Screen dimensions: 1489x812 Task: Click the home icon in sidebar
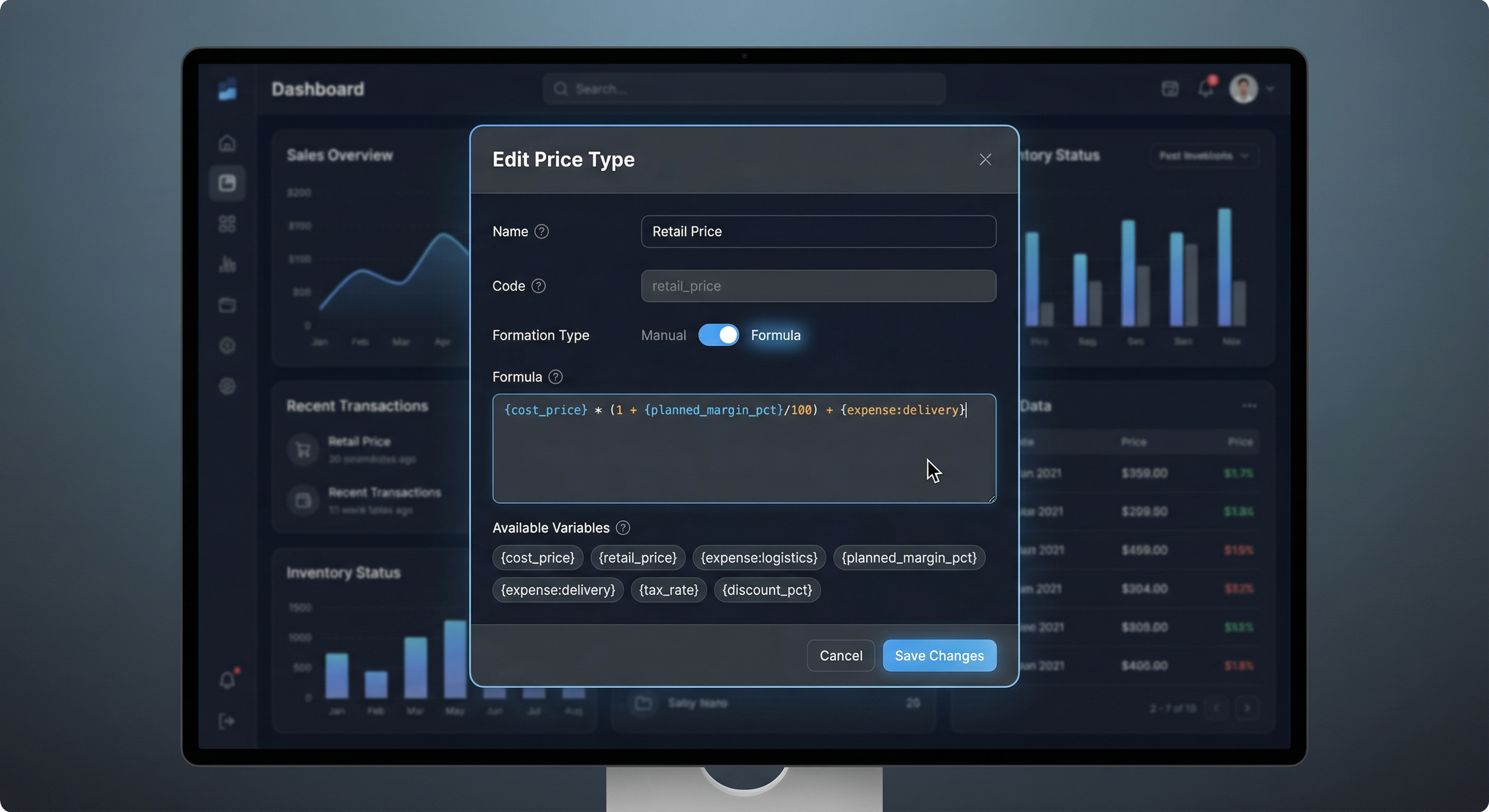tap(227, 143)
